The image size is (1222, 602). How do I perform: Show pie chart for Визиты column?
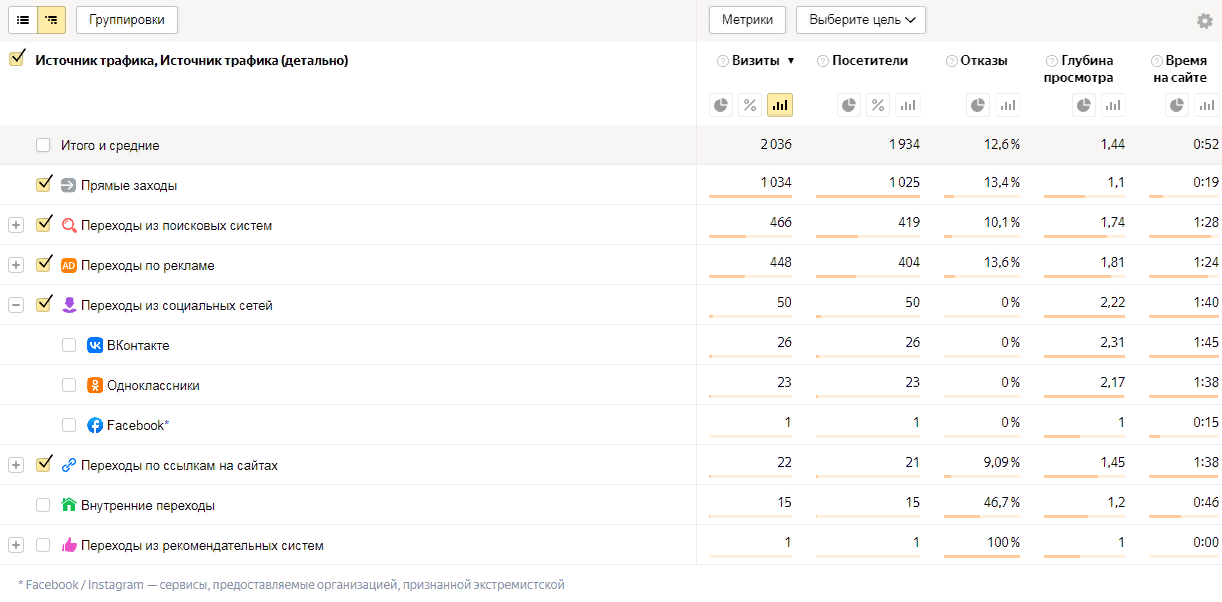click(x=720, y=105)
